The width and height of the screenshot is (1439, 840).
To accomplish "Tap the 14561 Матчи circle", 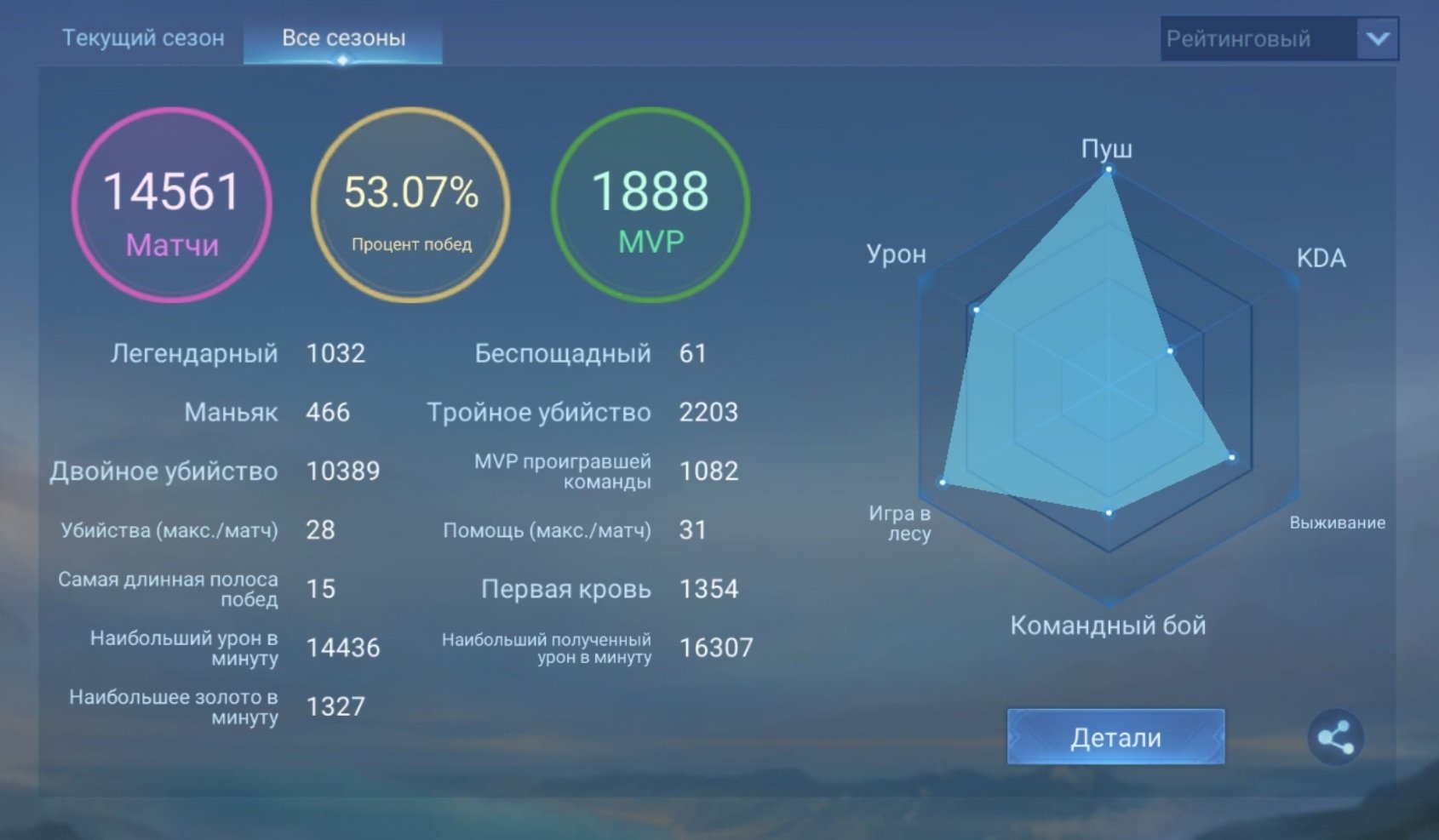I will point(171,204).
